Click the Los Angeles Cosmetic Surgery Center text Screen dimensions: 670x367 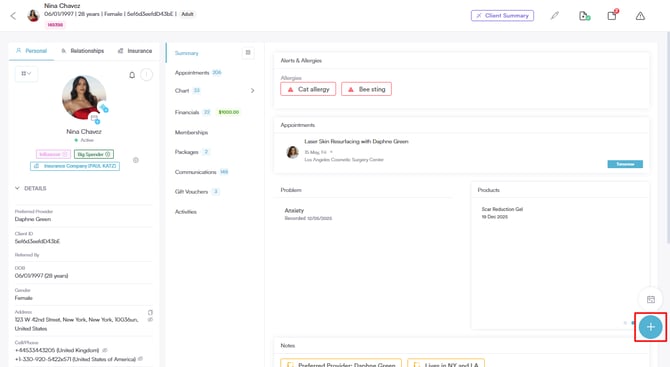point(344,160)
